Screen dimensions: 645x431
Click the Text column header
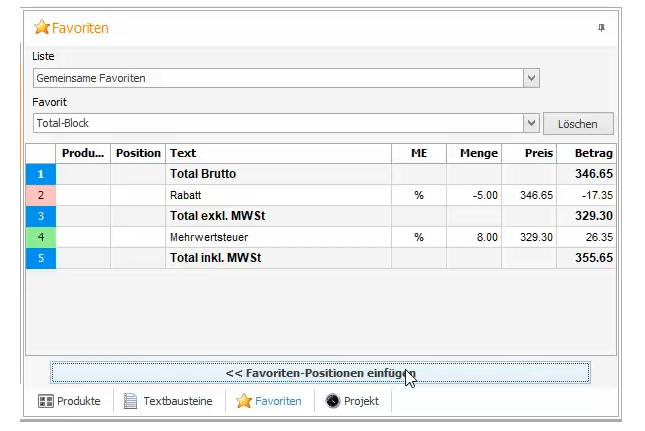278,153
